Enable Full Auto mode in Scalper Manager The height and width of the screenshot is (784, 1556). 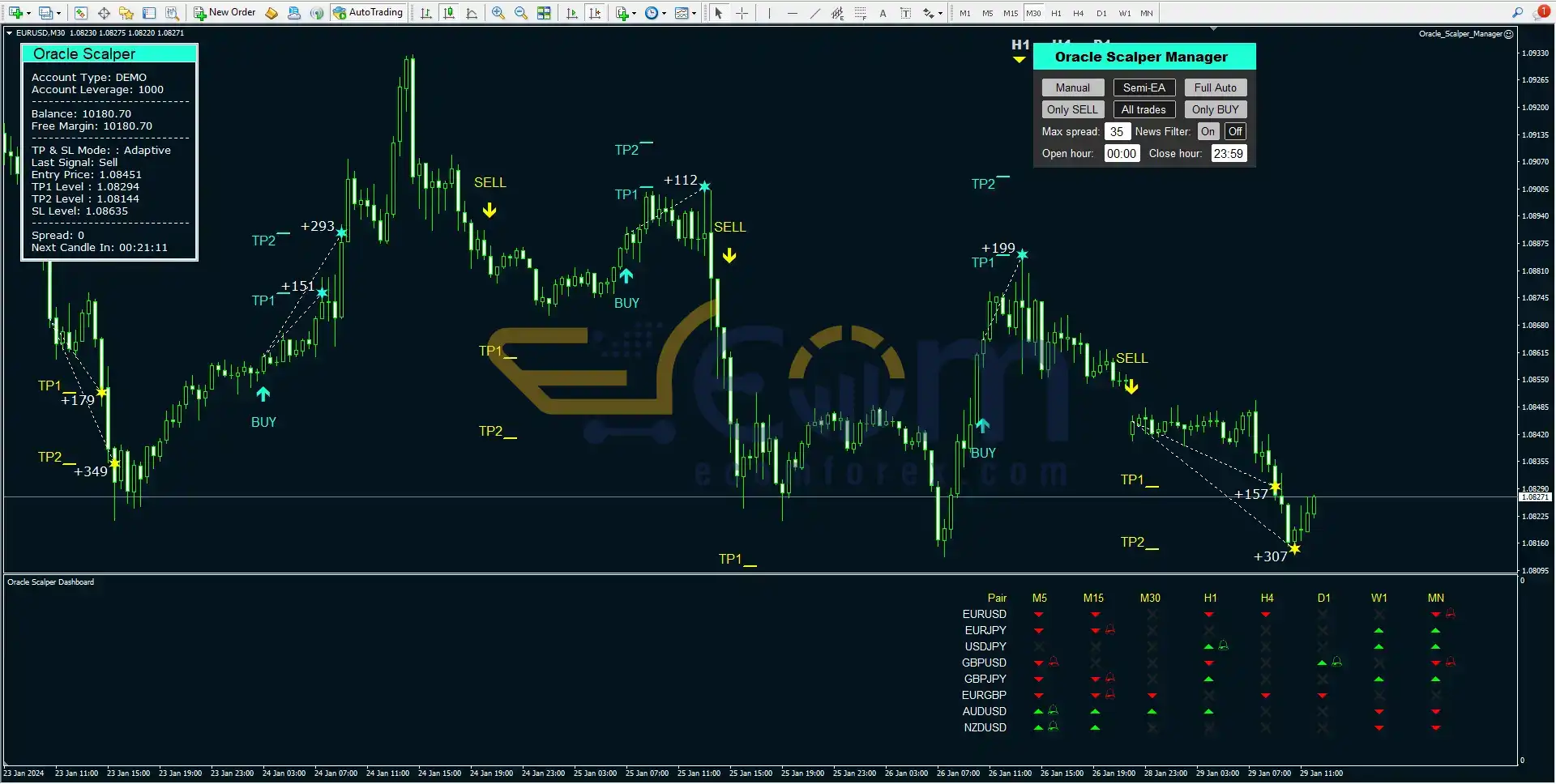tap(1215, 87)
